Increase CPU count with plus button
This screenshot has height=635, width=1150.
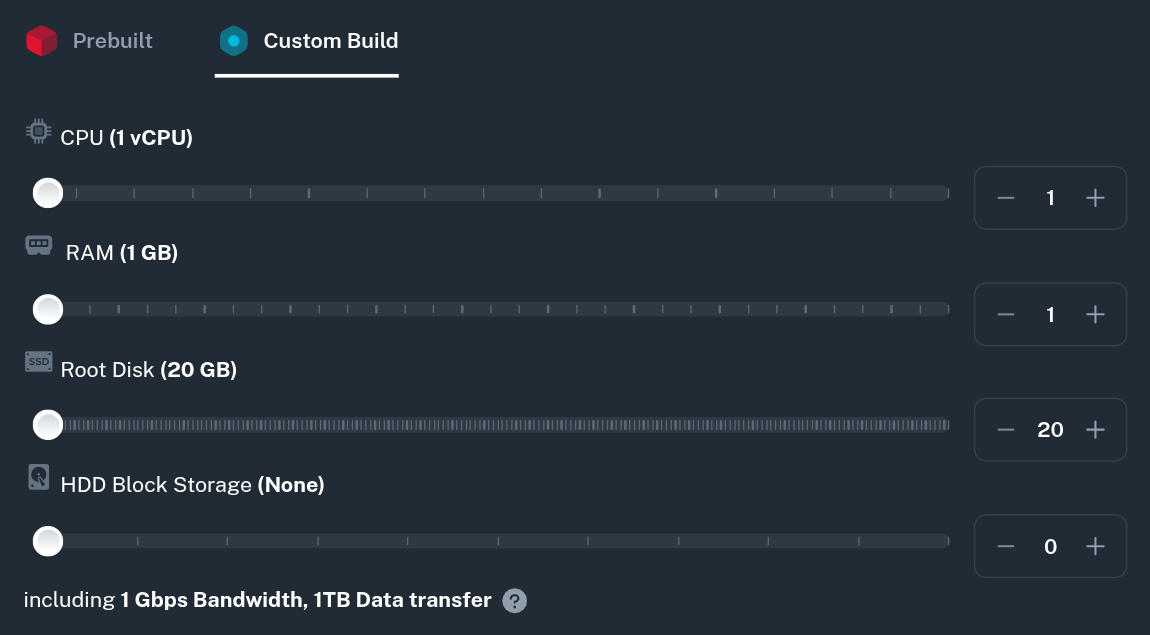point(1095,198)
